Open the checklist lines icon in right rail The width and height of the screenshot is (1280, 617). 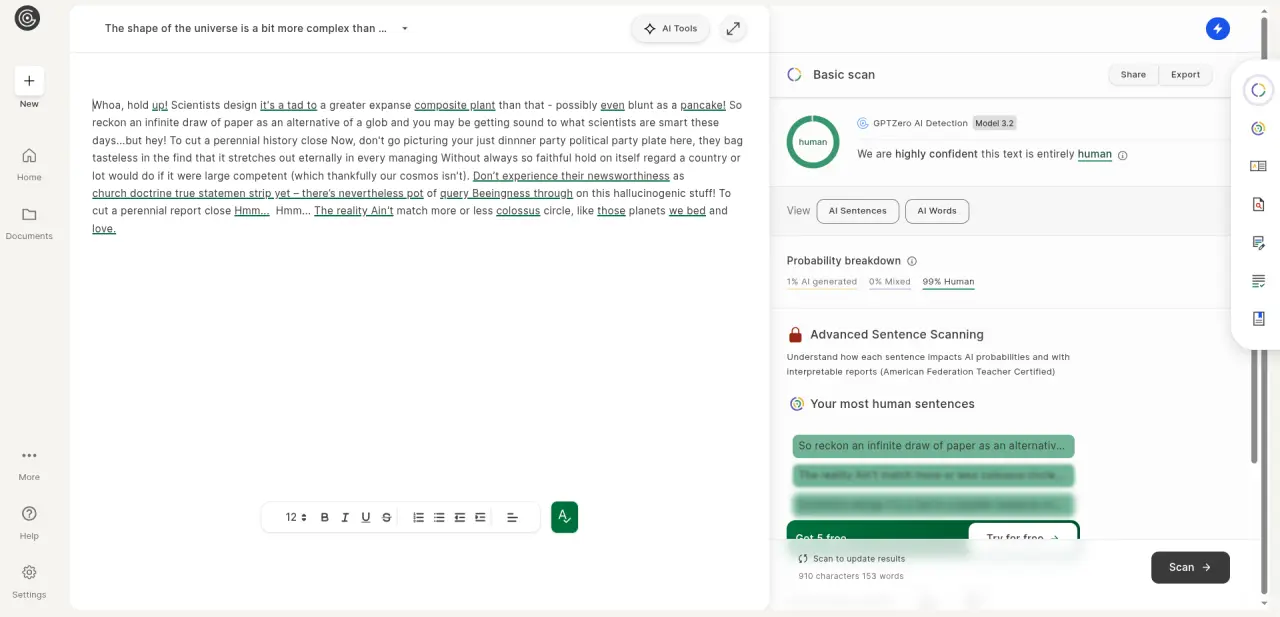click(1258, 281)
